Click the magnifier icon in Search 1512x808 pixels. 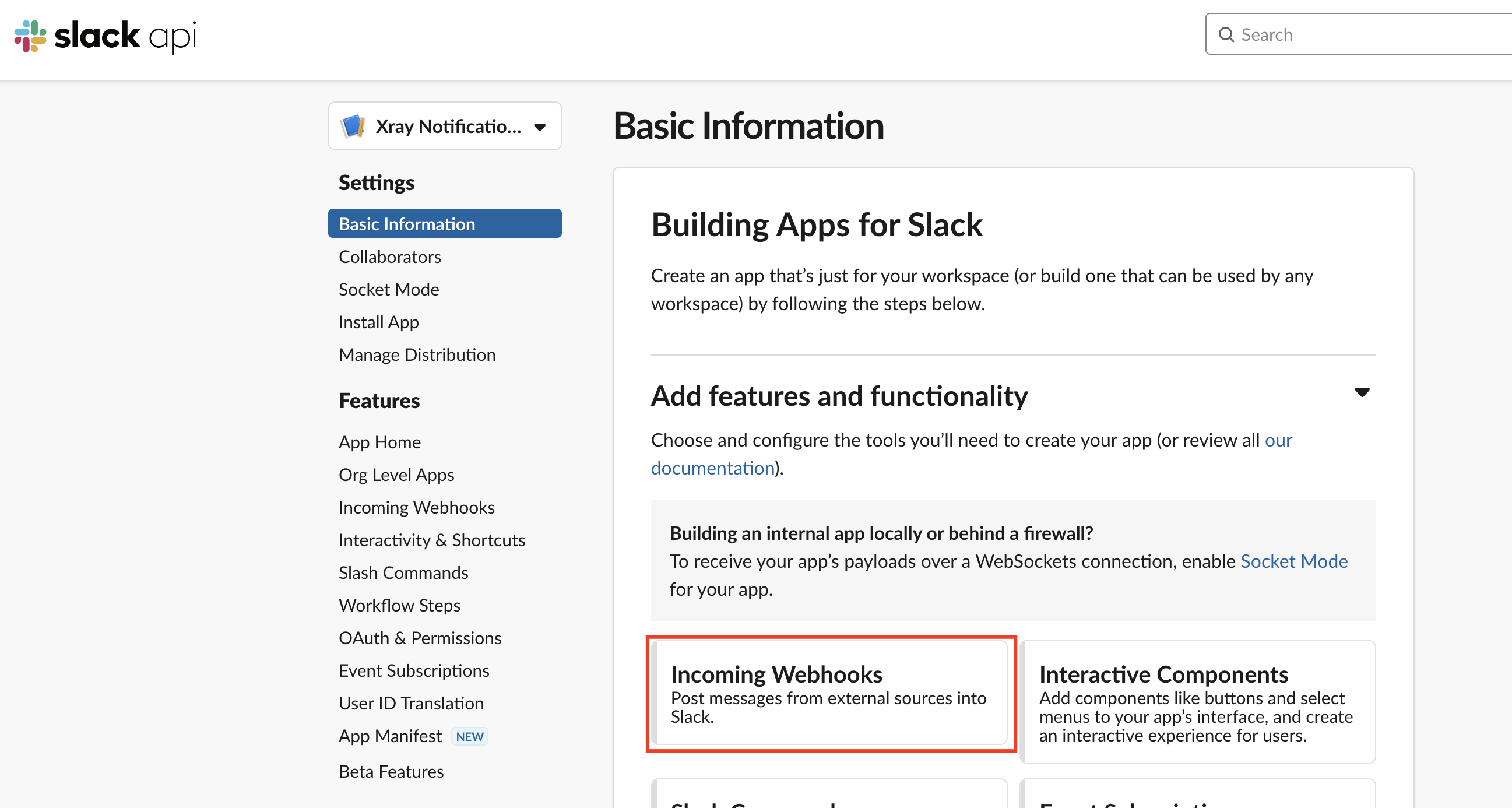point(1226,34)
